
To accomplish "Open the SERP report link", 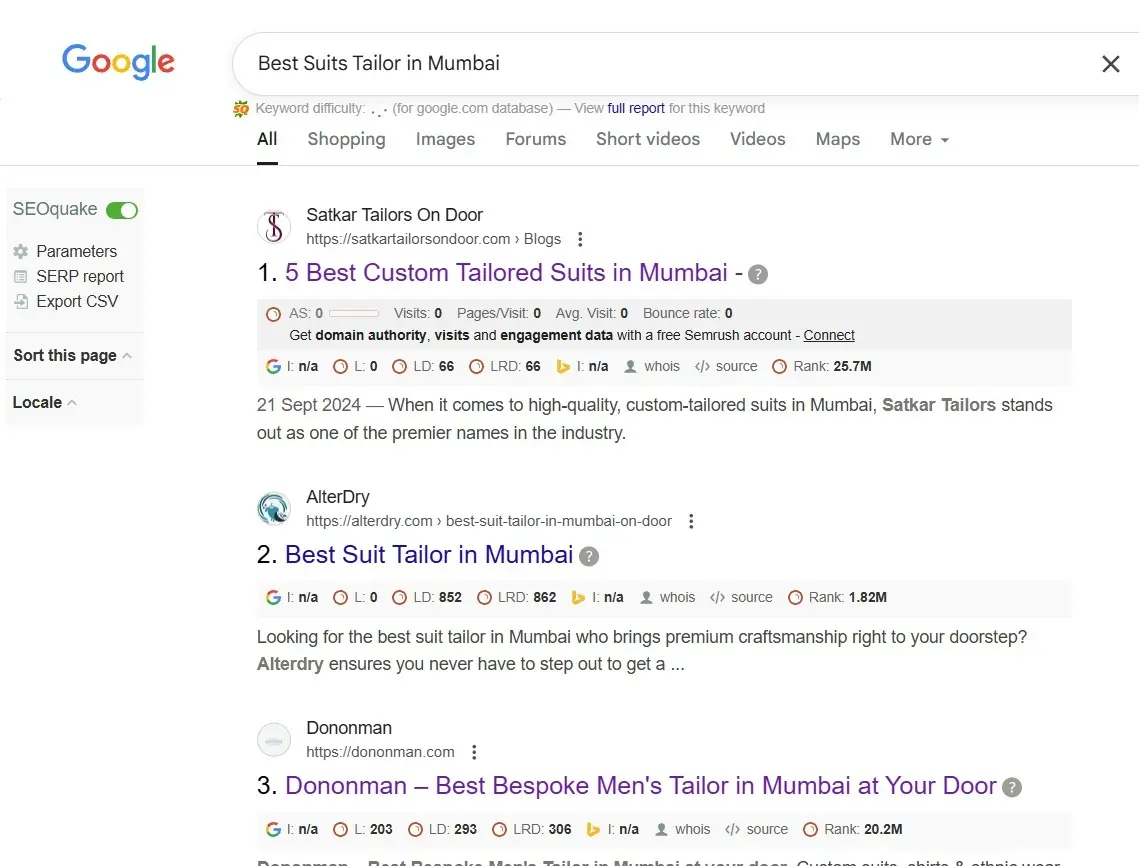I will (80, 277).
